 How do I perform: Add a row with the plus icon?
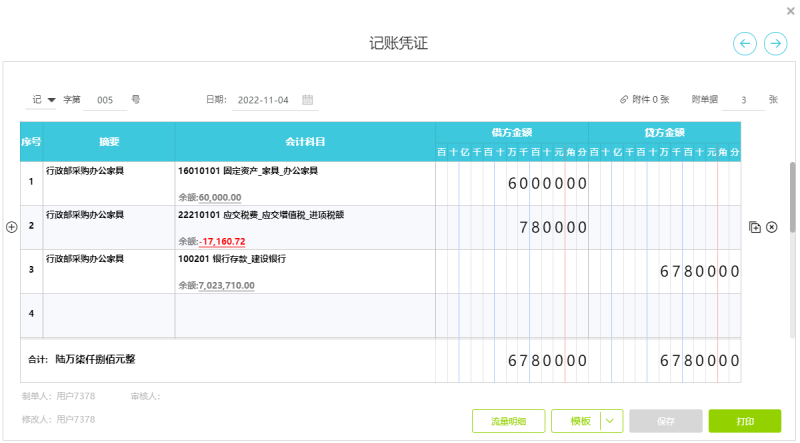(12, 227)
